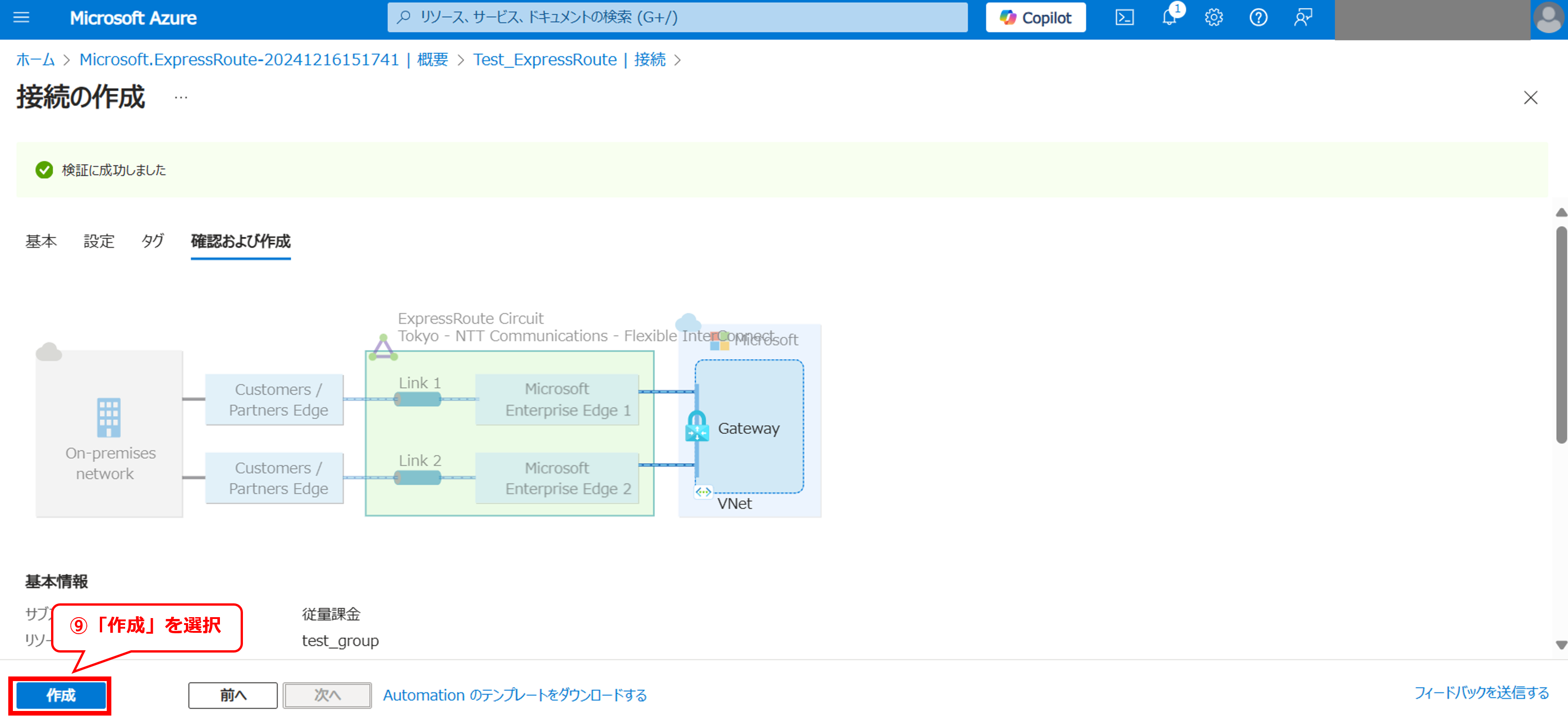
Task: Click the 基本情報 heading
Action: pyautogui.click(x=57, y=582)
